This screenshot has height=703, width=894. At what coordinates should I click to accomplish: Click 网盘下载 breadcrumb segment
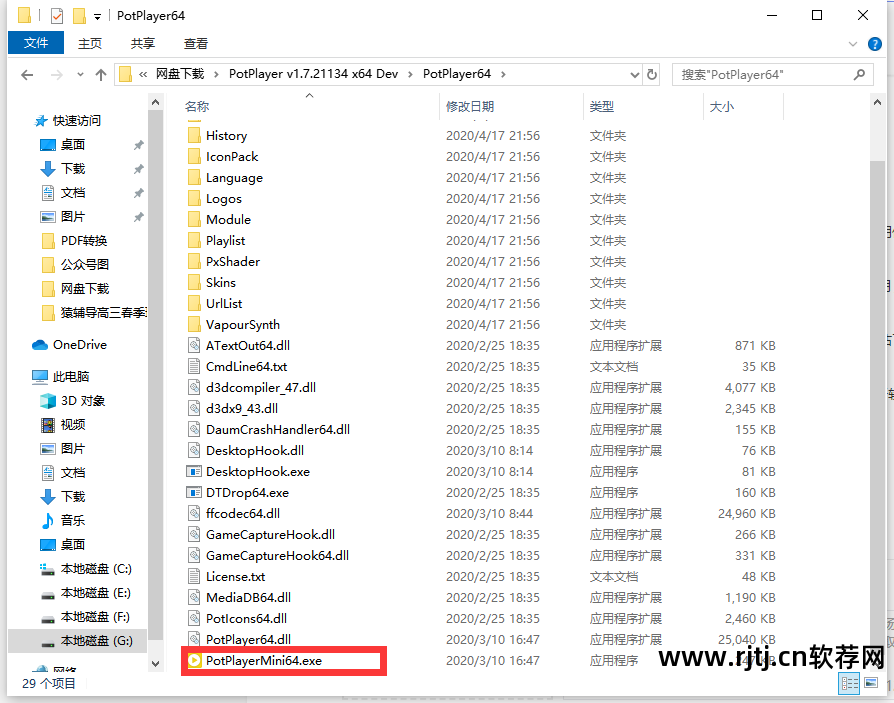pyautogui.click(x=180, y=74)
